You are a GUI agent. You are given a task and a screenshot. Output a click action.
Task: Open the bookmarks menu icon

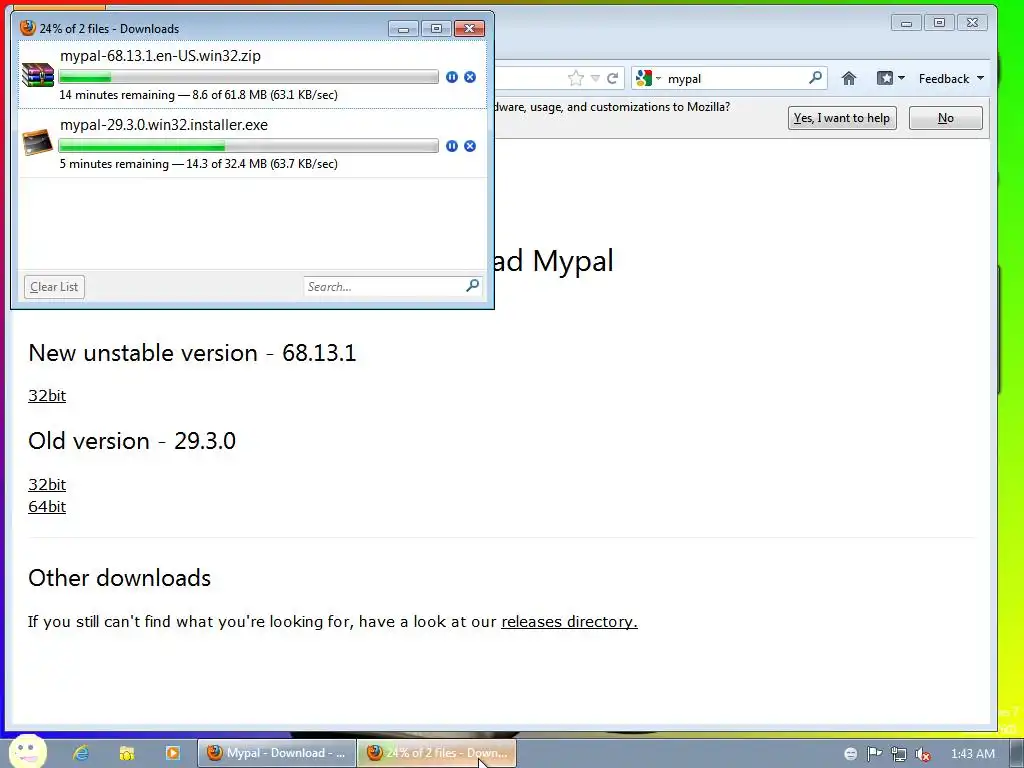[891, 78]
